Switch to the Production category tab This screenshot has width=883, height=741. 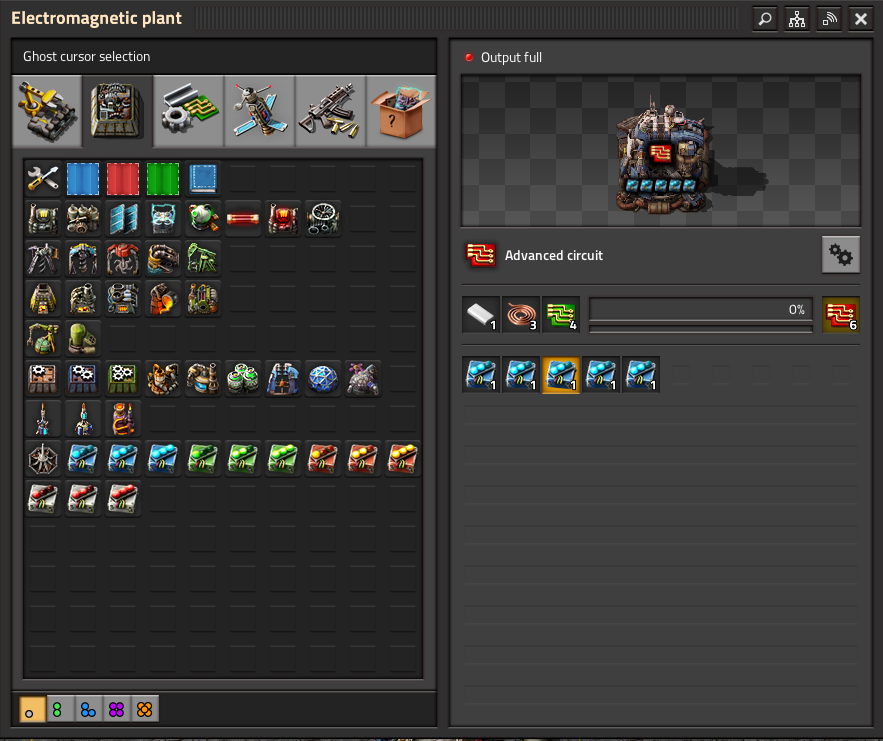[118, 111]
